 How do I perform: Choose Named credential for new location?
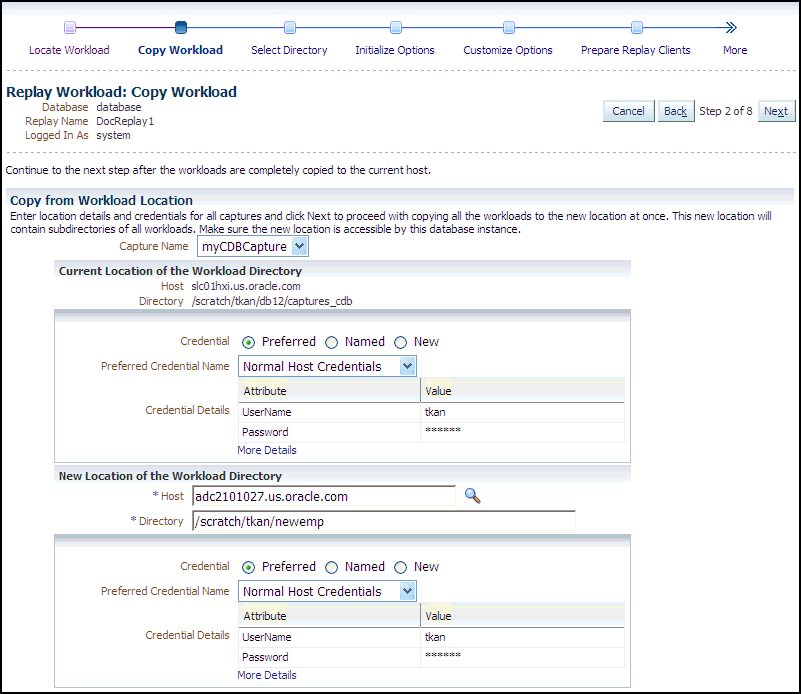332,567
